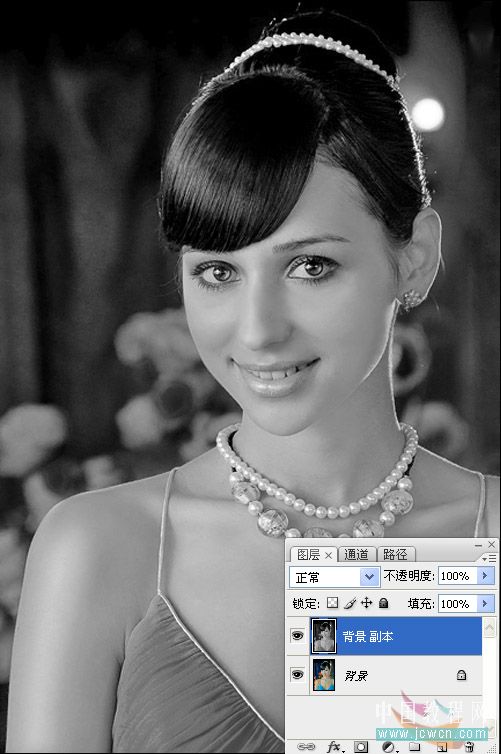
Task: Click the link layers icon
Action: point(305,746)
